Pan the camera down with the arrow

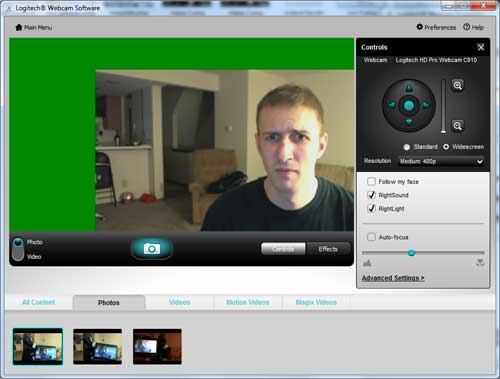pos(409,122)
